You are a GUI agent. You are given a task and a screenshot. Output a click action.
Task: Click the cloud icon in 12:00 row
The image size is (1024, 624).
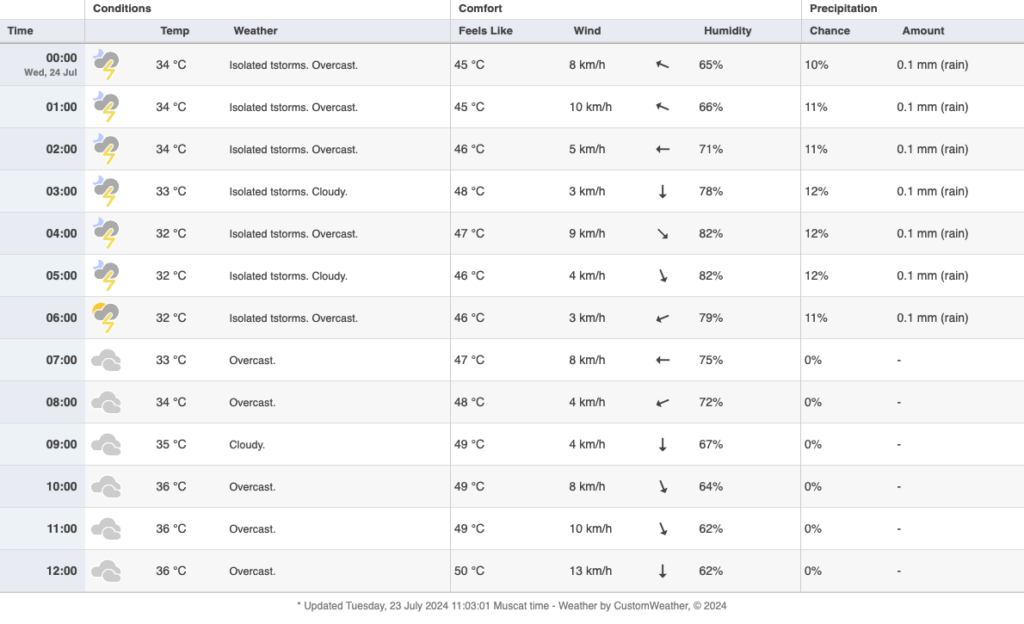(x=106, y=571)
